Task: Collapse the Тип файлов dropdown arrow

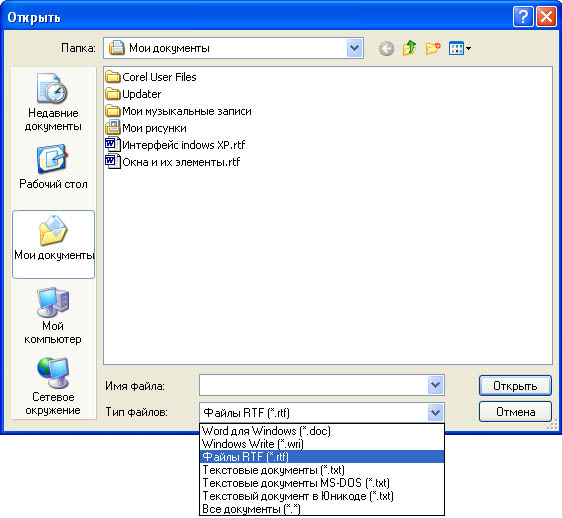Action: click(435, 412)
